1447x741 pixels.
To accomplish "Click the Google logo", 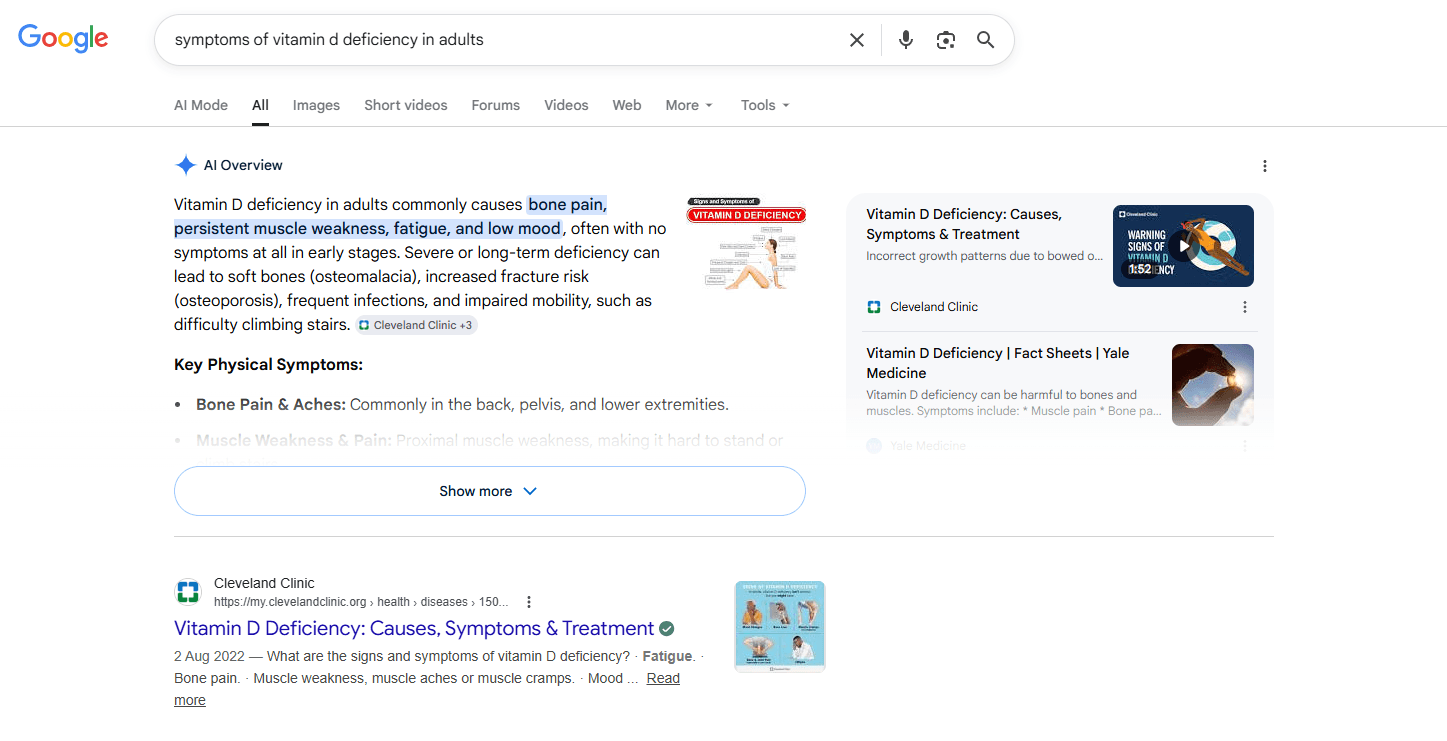I will (63, 39).
